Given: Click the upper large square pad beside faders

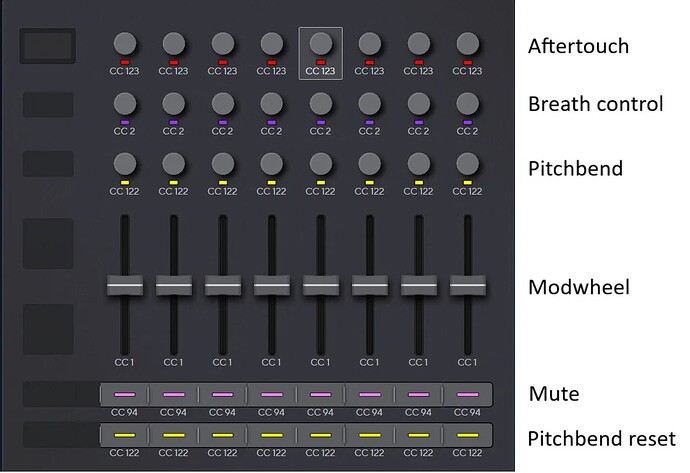Looking at the screenshot, I should [48, 243].
